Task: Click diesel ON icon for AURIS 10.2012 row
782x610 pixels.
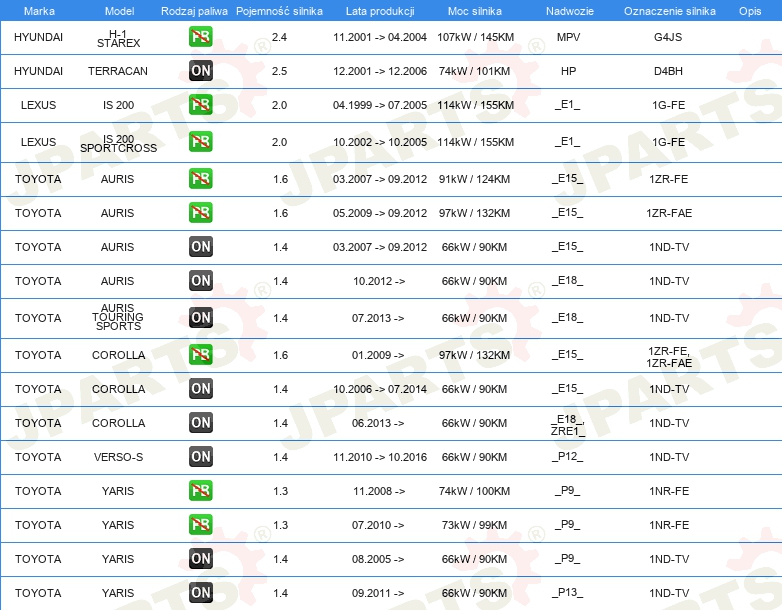Action: click(200, 280)
